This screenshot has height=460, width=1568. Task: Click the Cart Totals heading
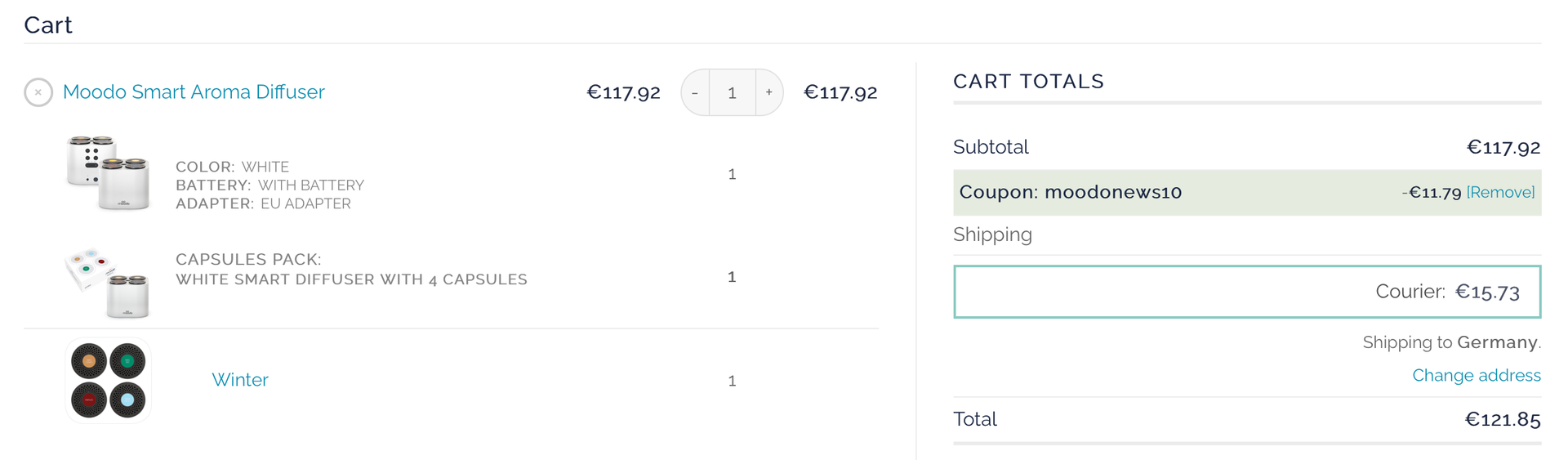[x=1027, y=82]
